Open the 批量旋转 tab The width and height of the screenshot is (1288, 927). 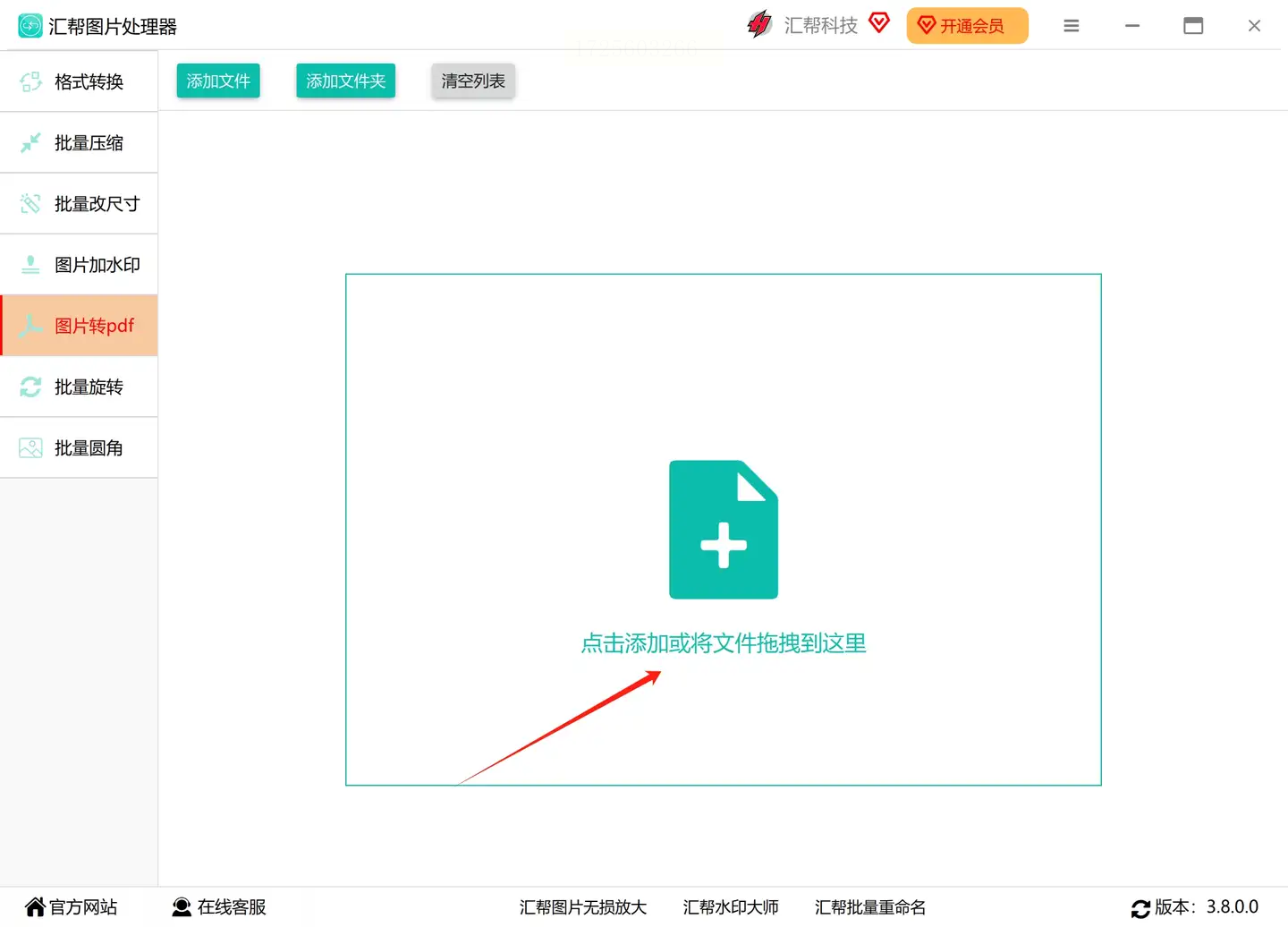click(x=80, y=387)
